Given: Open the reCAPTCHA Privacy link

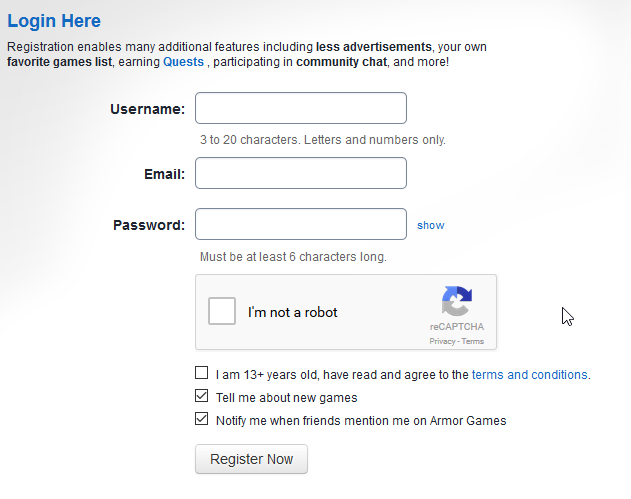Looking at the screenshot, I should pyautogui.click(x=442, y=341).
